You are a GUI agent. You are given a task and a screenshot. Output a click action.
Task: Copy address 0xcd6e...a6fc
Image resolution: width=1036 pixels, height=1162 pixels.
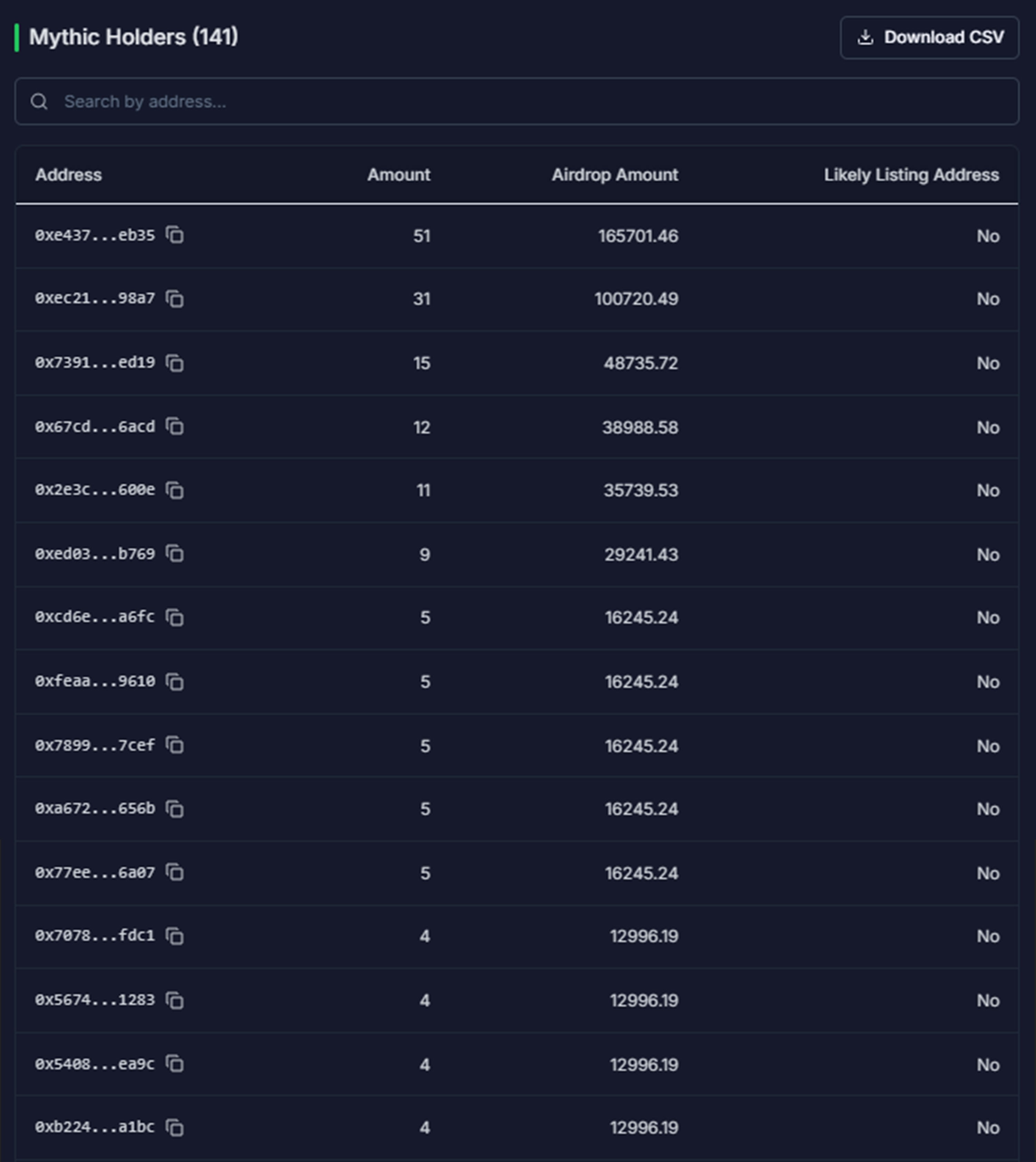(175, 617)
